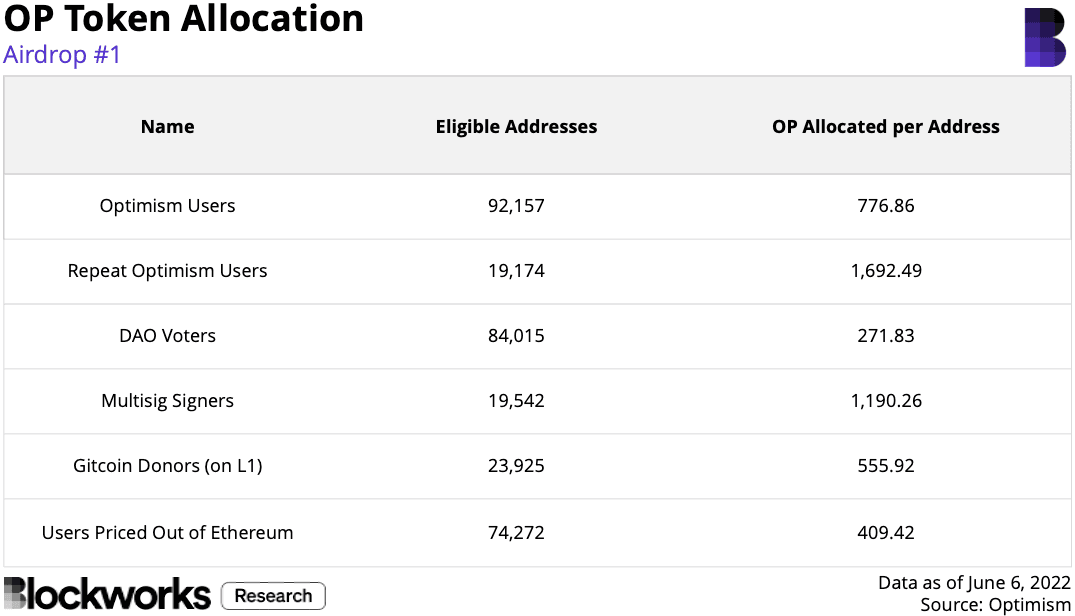This screenshot has width=1075, height=616.
Task: Click the 92,157 eligible addresses cell
Action: point(516,206)
